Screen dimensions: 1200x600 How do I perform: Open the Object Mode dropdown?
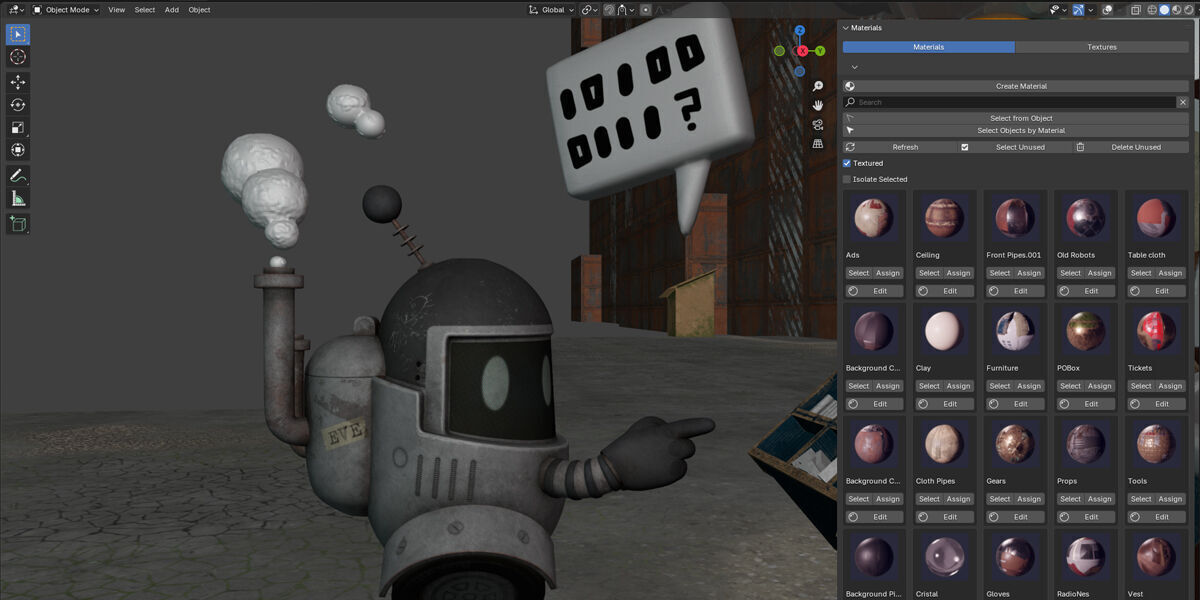[66, 9]
